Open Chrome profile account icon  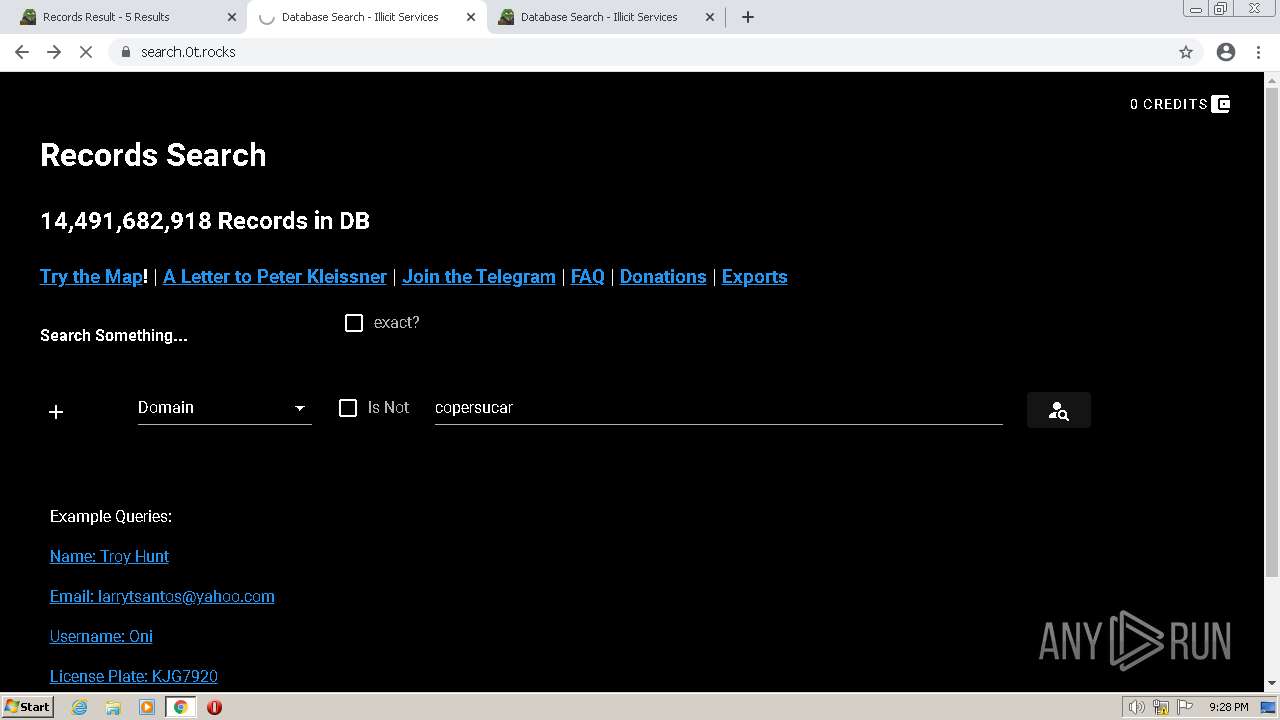click(1226, 52)
